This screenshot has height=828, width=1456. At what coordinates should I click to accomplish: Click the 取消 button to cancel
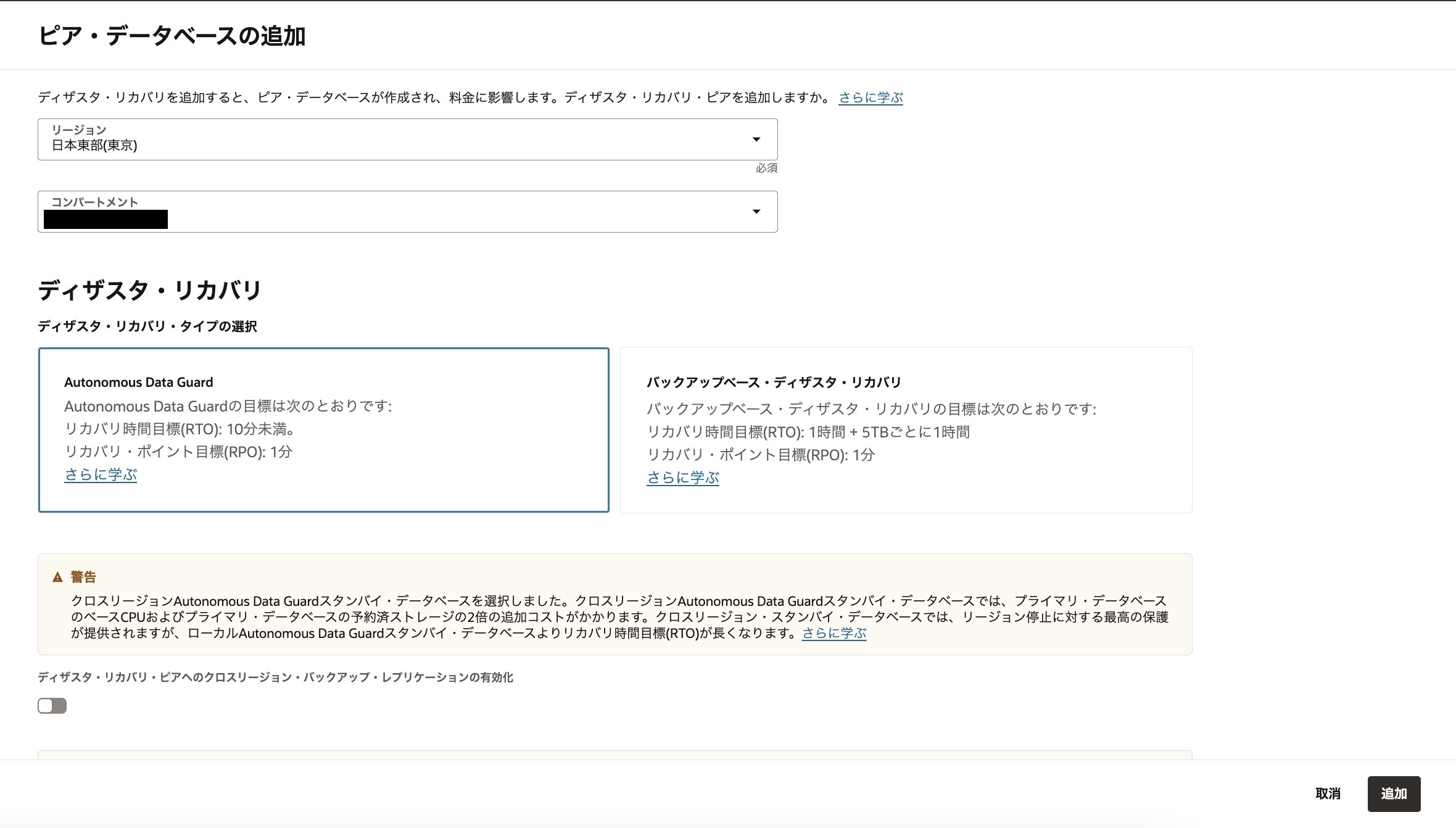pos(1328,793)
